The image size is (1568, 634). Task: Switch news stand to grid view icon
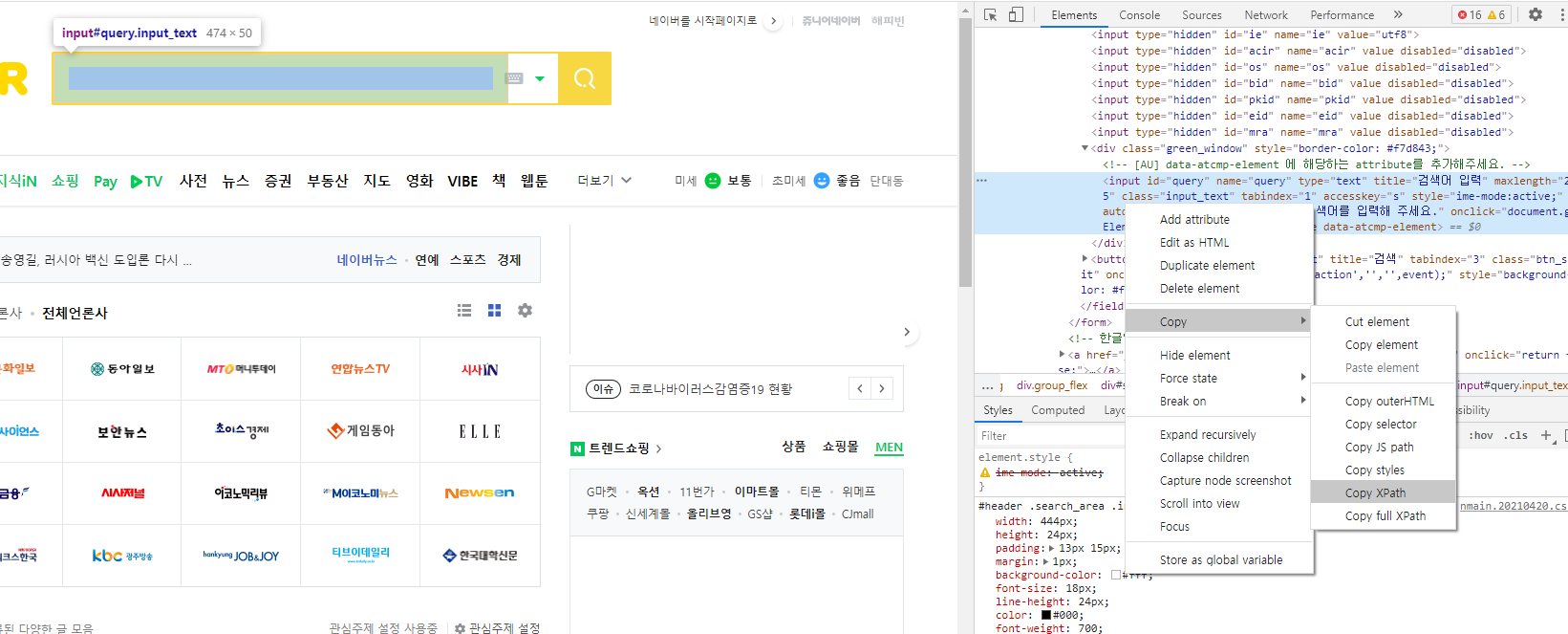pos(494,310)
